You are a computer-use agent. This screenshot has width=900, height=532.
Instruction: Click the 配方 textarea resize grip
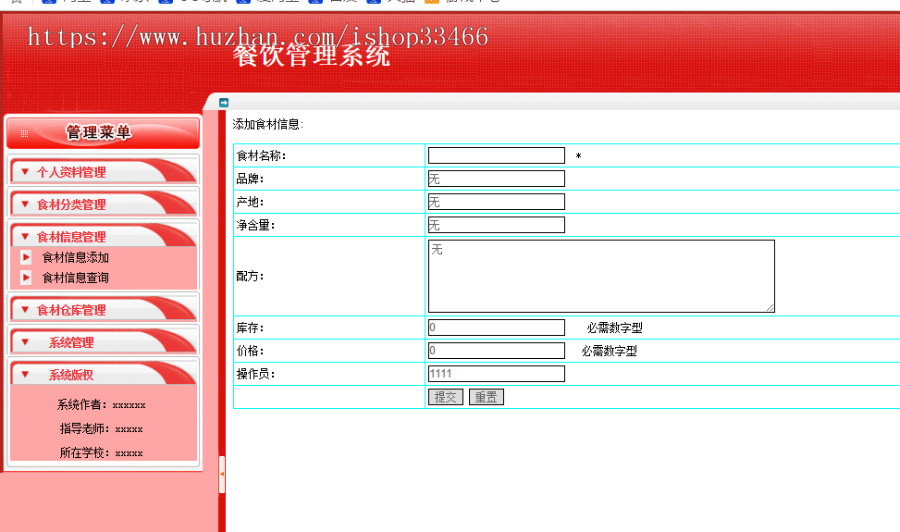(x=770, y=308)
